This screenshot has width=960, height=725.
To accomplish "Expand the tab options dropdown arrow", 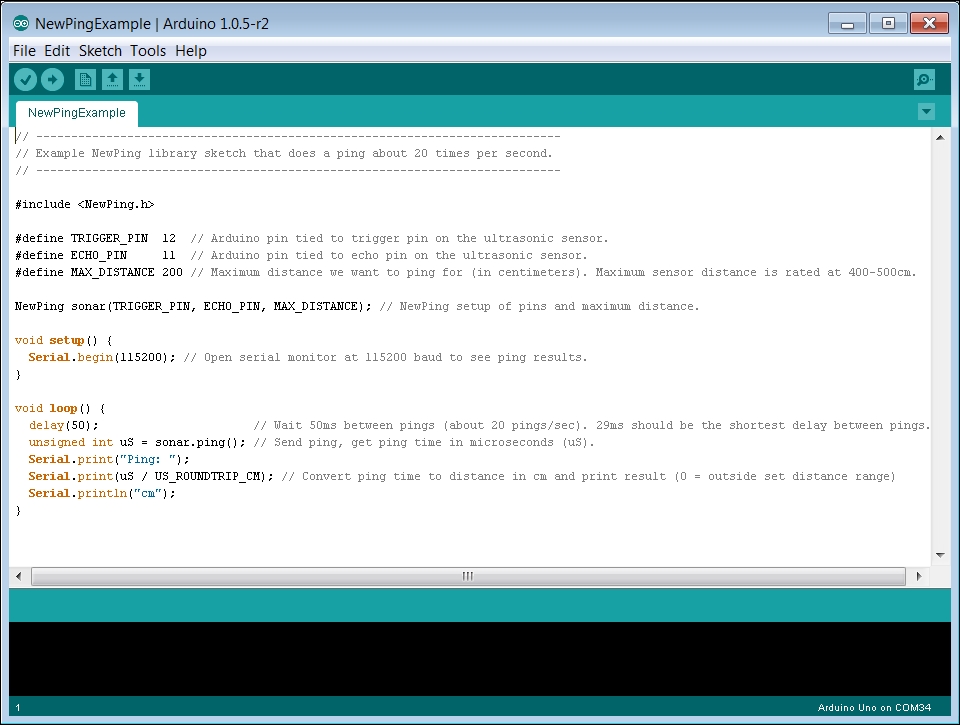I will click(926, 111).
